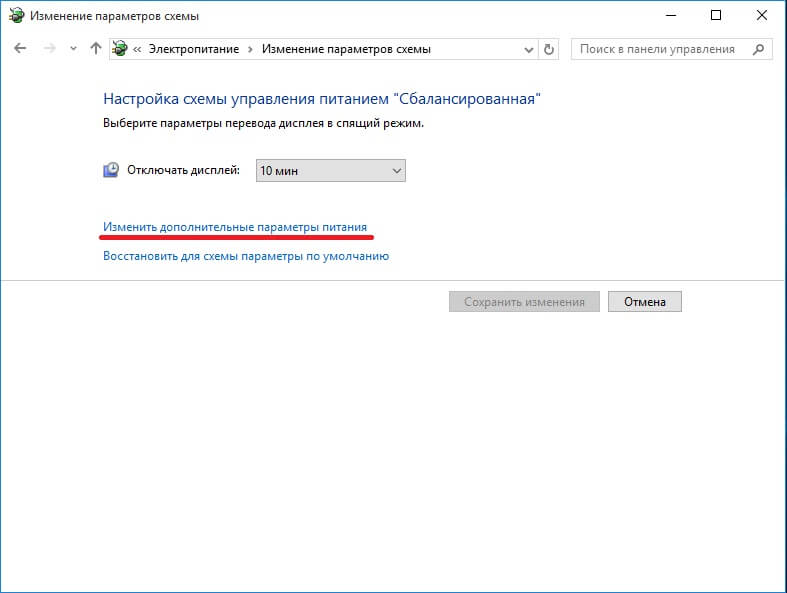The image size is (787, 593).
Task: Navigate to Электропитание breadcrumb
Action: [x=198, y=49]
